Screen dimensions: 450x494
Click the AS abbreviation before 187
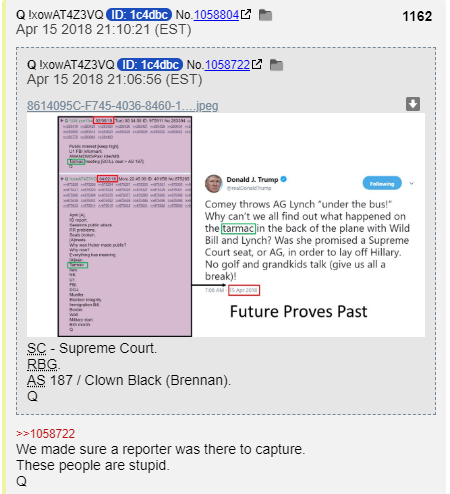[36, 381]
